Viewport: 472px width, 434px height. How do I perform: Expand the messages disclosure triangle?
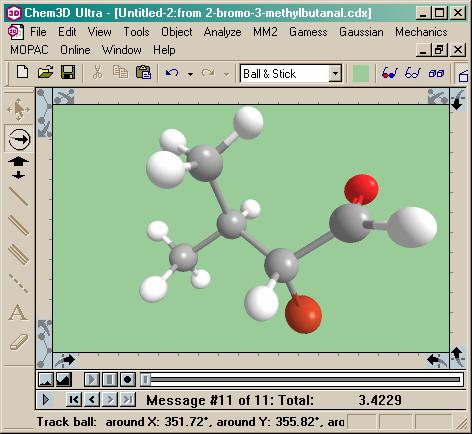tap(46, 399)
